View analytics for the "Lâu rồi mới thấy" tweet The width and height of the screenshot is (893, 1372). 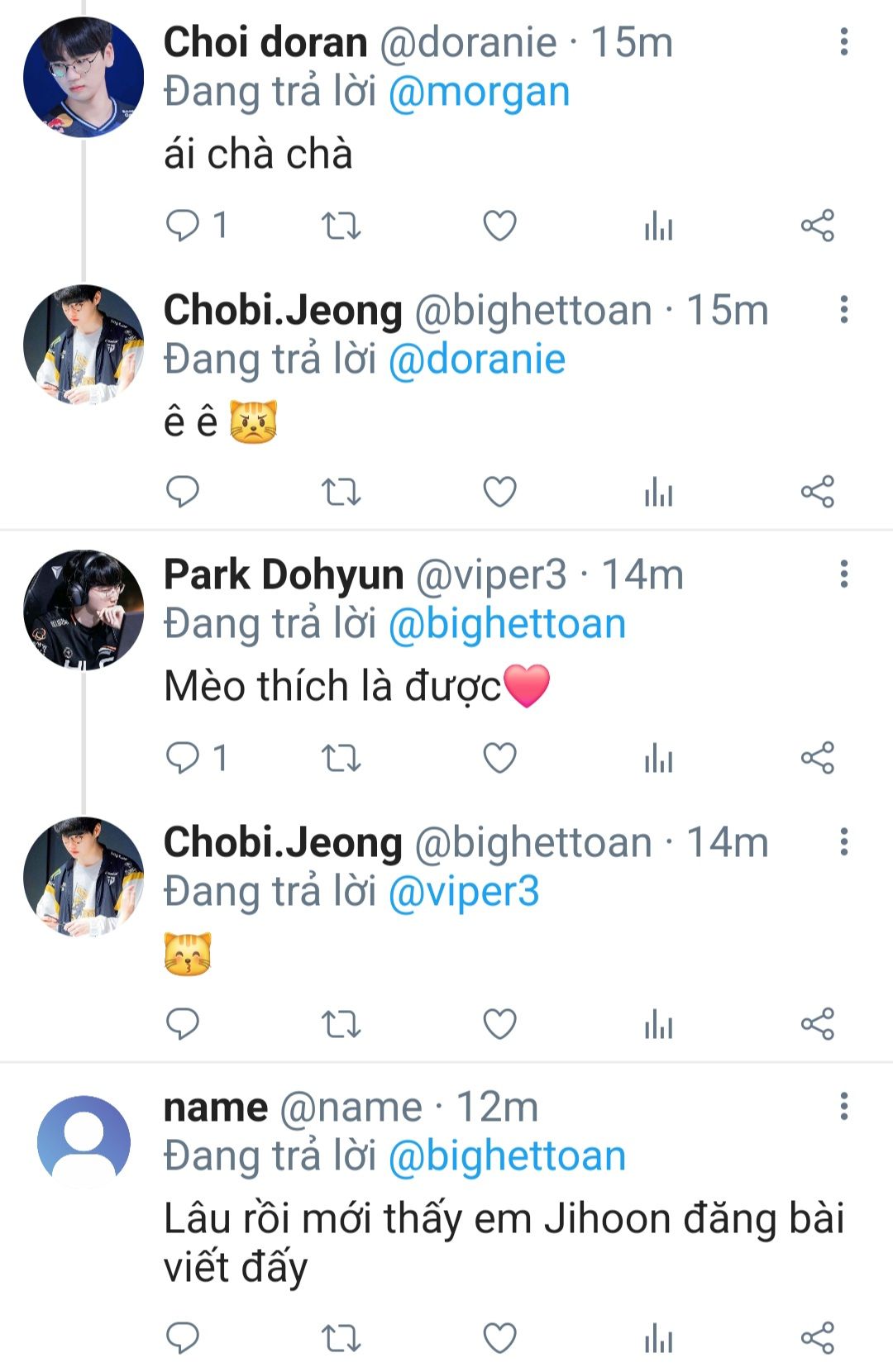point(658,1337)
